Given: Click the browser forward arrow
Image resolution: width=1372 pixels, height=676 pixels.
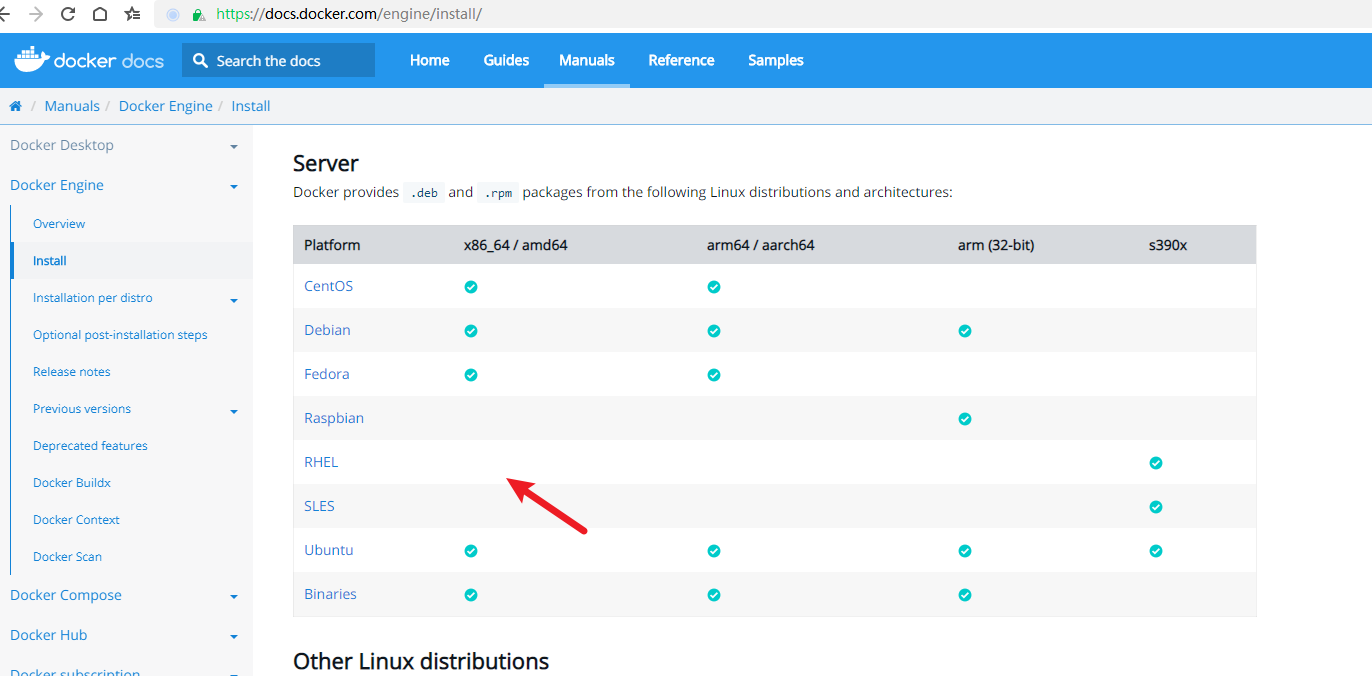Looking at the screenshot, I should click(37, 14).
